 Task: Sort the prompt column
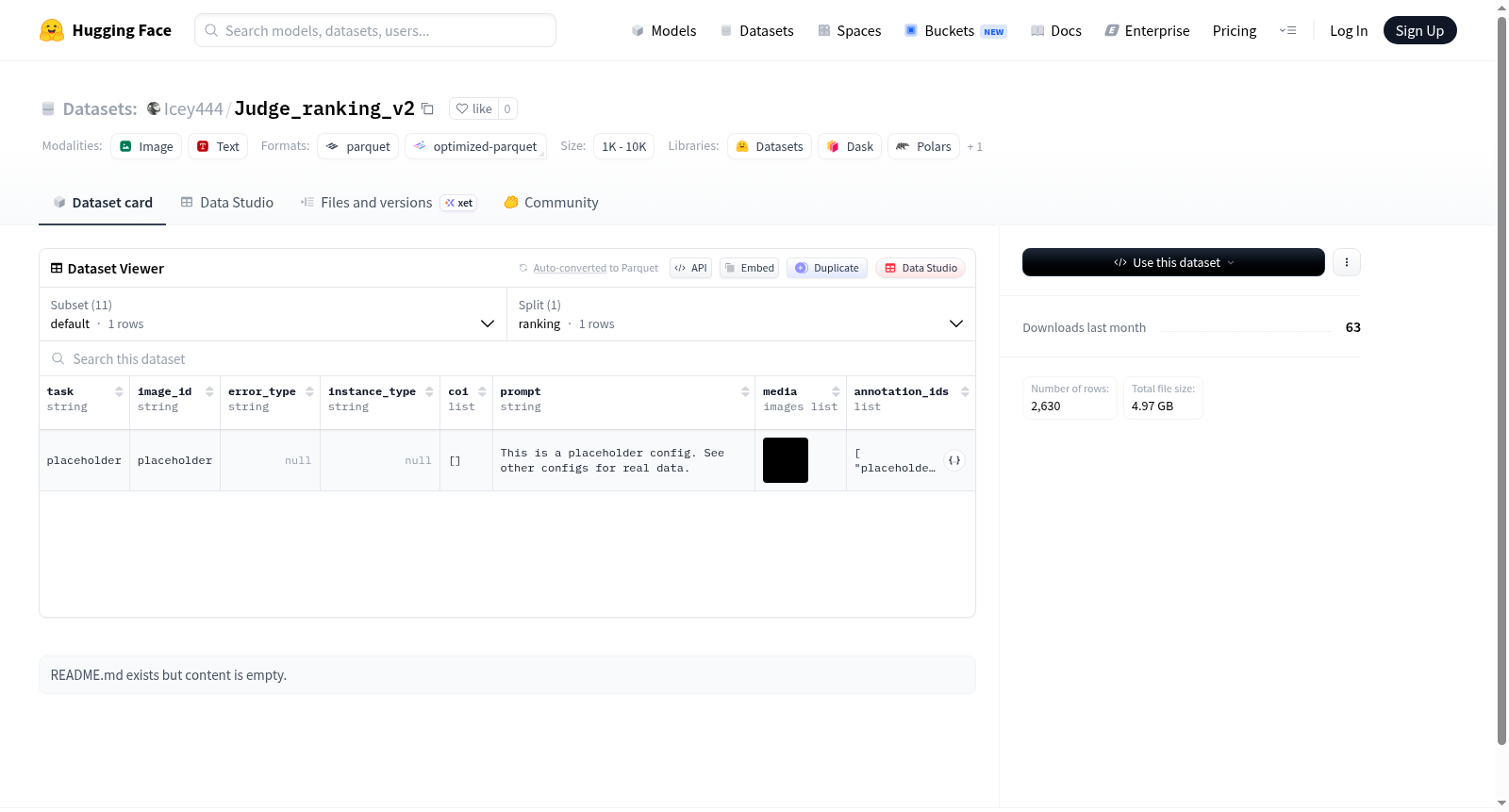point(745,391)
